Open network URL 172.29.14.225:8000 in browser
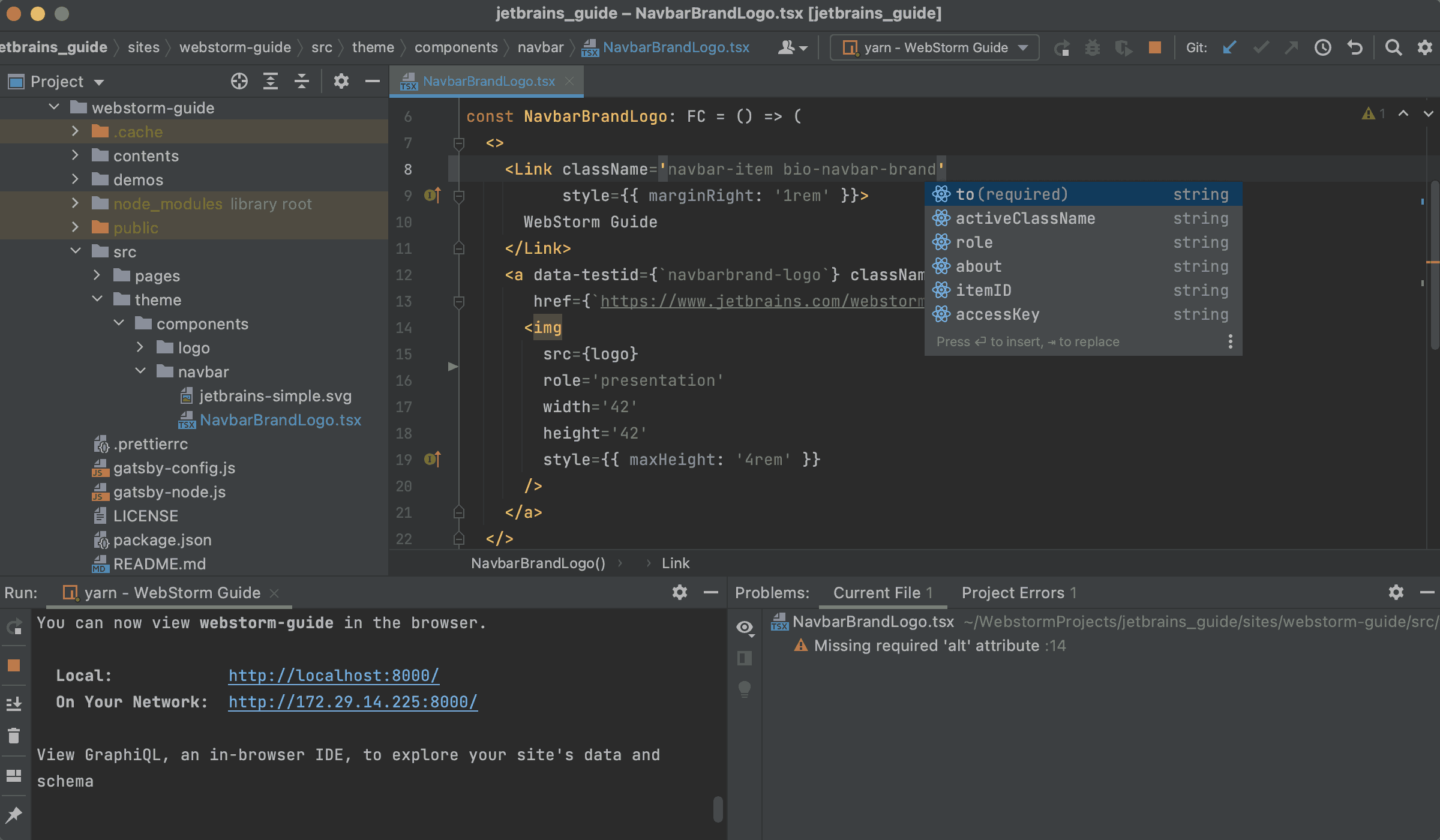The width and height of the screenshot is (1440, 840). [x=354, y=702]
